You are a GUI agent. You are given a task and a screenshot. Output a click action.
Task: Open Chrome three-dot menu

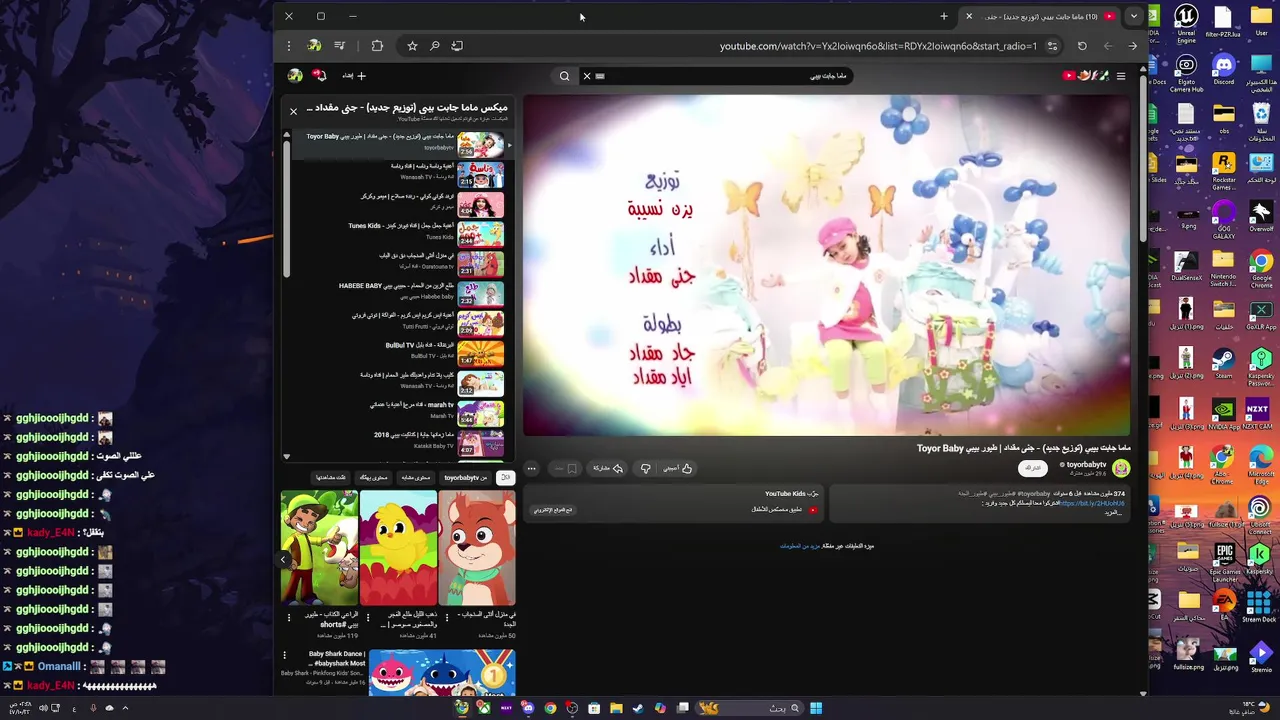(x=289, y=46)
